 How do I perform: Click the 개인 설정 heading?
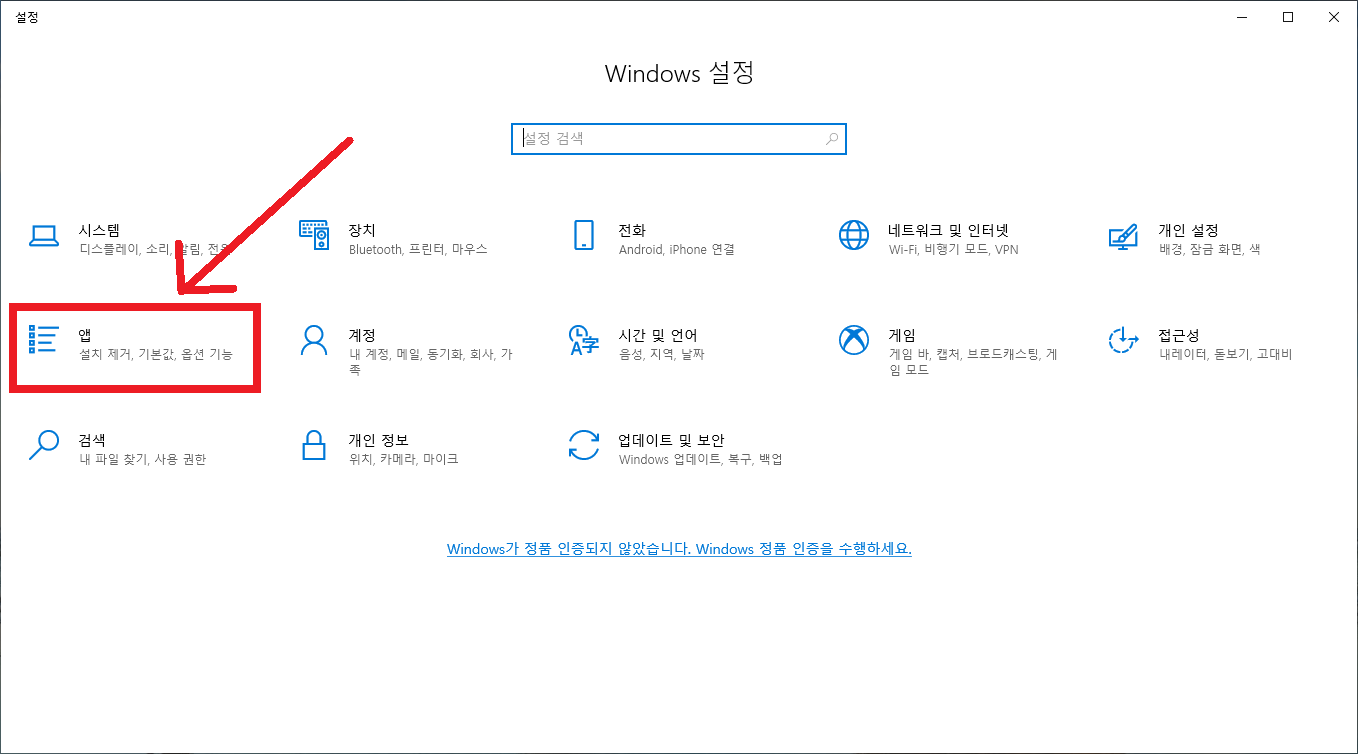click(x=1188, y=230)
